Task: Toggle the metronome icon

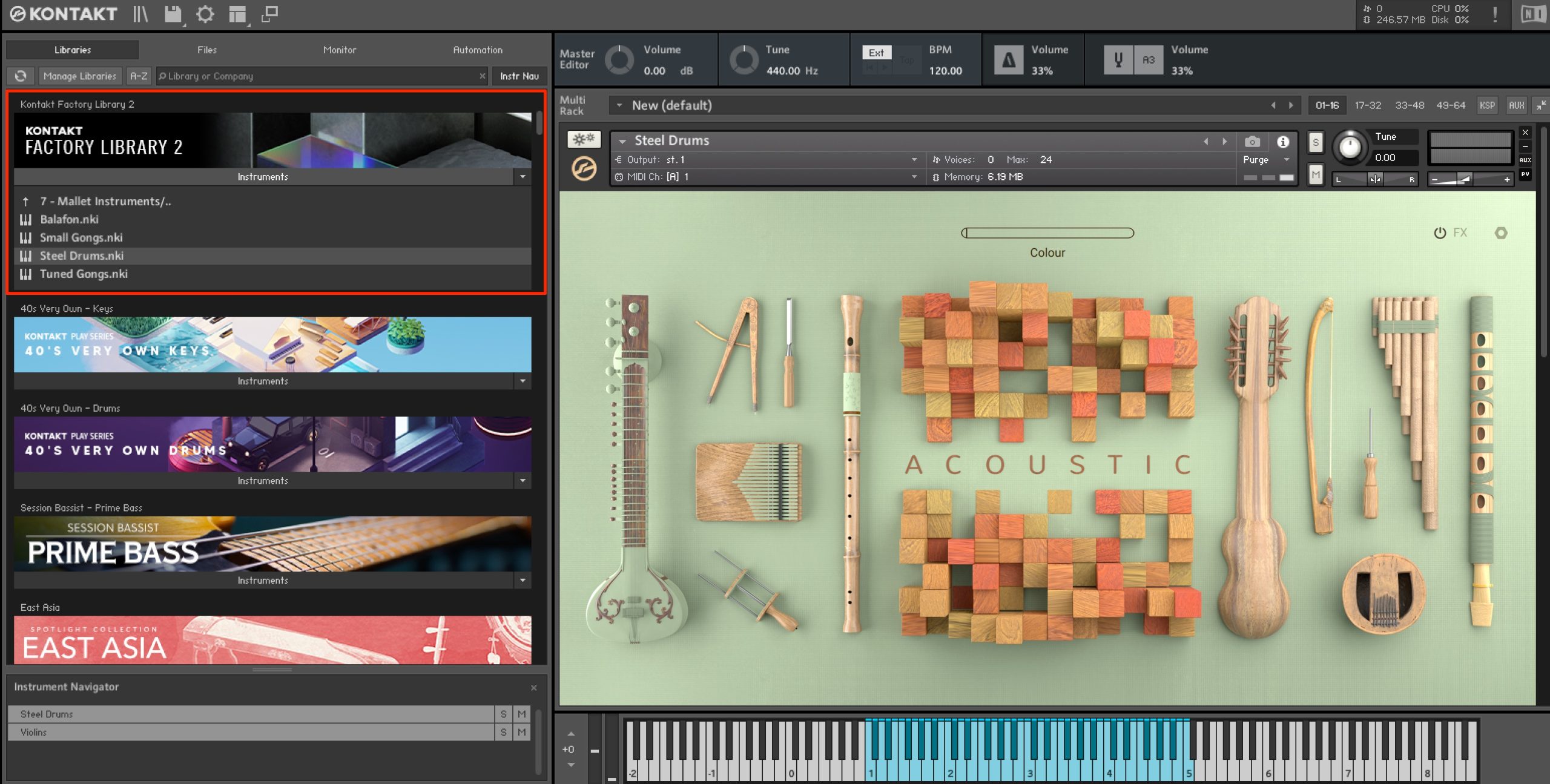Action: pos(1009,60)
